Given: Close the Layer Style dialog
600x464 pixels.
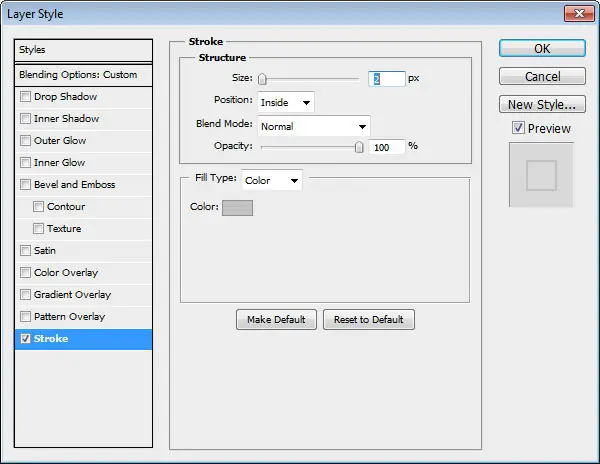Looking at the screenshot, I should 579,14.
